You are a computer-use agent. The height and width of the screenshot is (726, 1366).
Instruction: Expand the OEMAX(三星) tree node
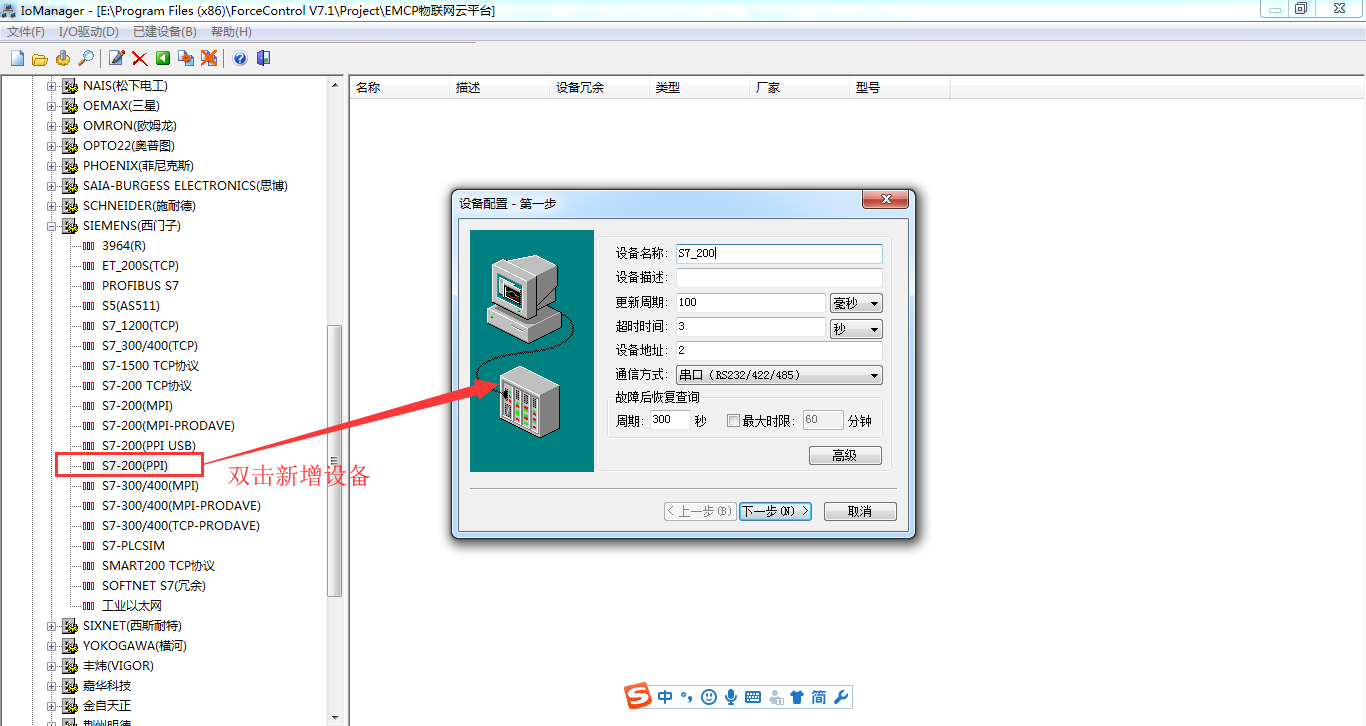(x=52, y=106)
